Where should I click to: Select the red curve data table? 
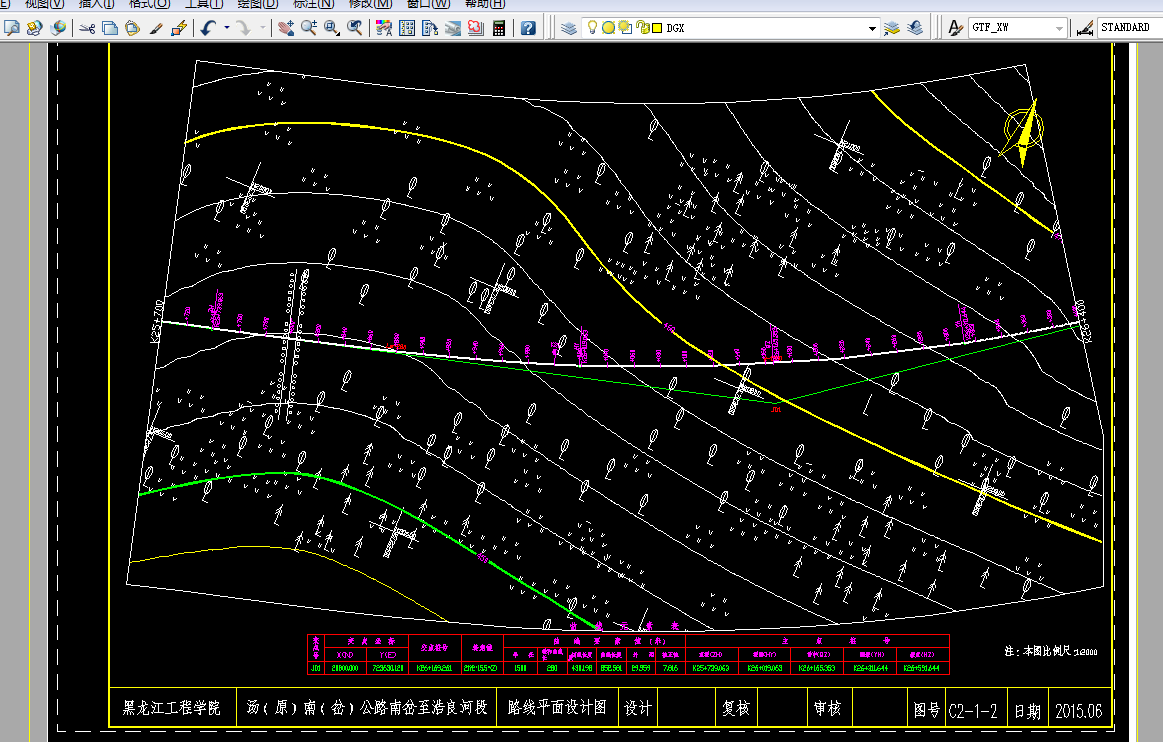pos(628,654)
